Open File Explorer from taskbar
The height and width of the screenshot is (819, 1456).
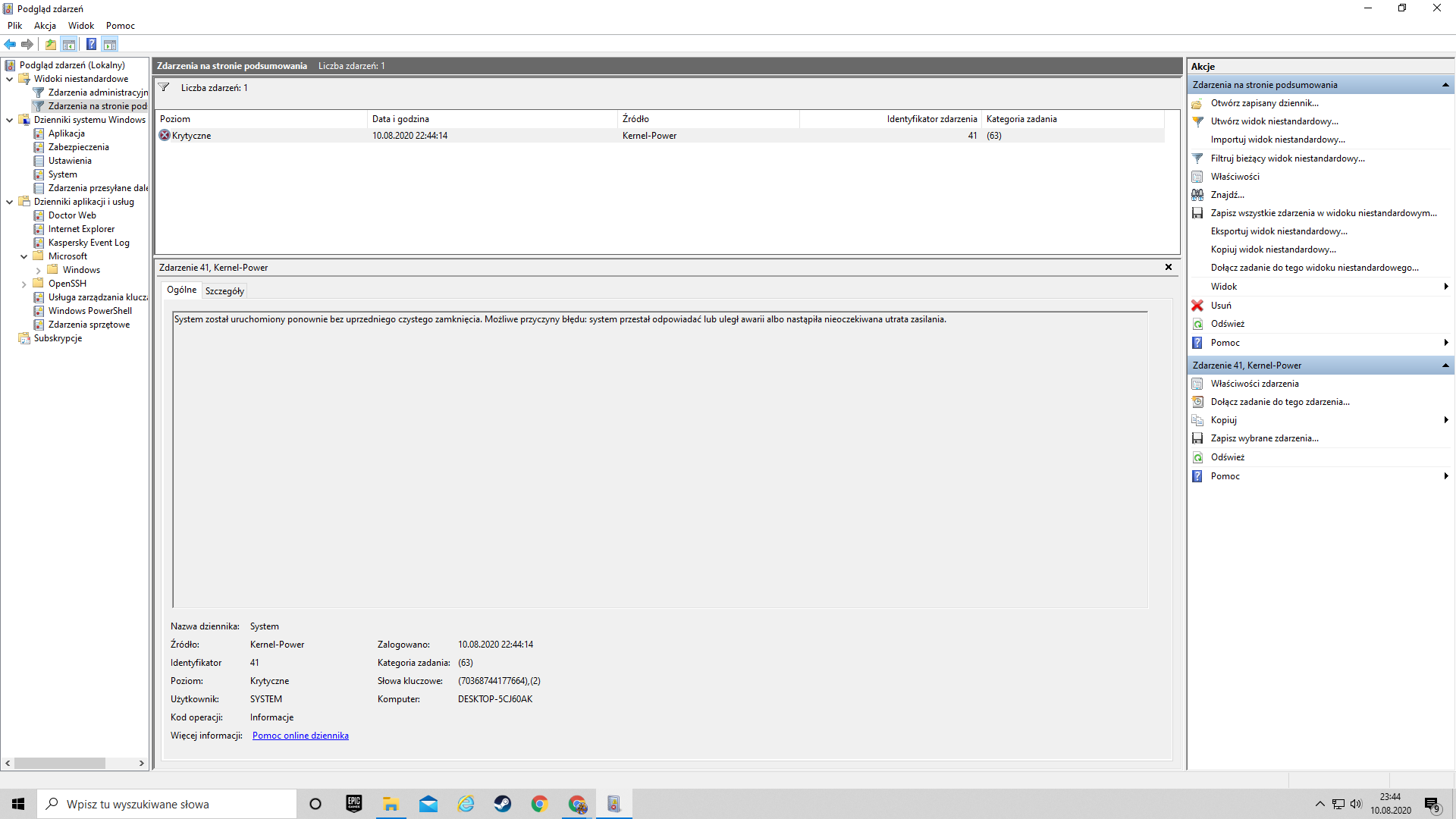(391, 804)
